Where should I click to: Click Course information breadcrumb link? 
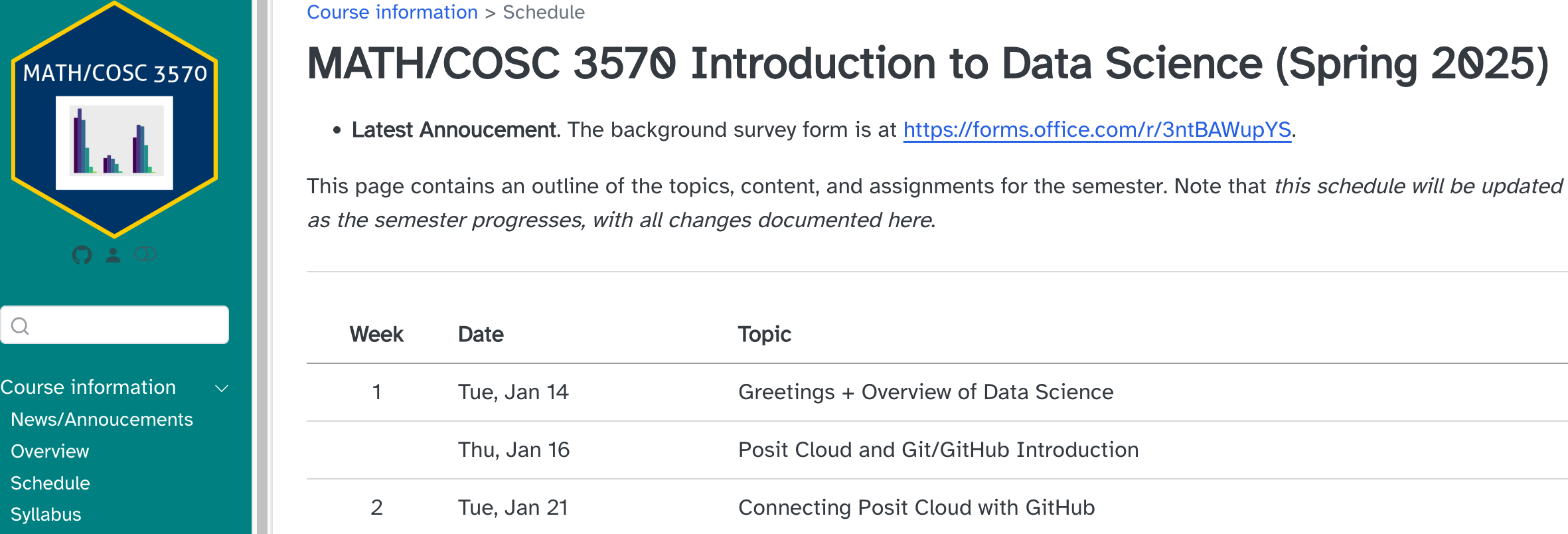click(x=392, y=12)
